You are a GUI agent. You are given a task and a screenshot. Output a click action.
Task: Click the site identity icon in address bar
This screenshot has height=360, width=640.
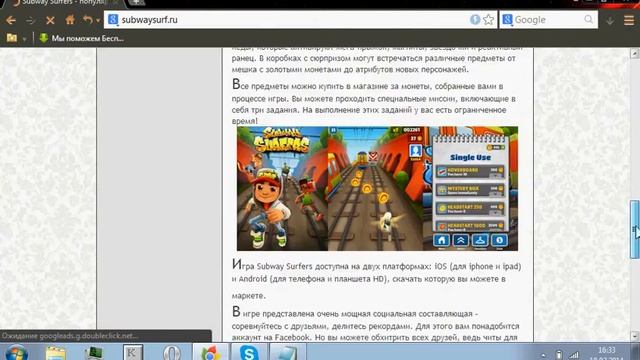tap(113, 20)
